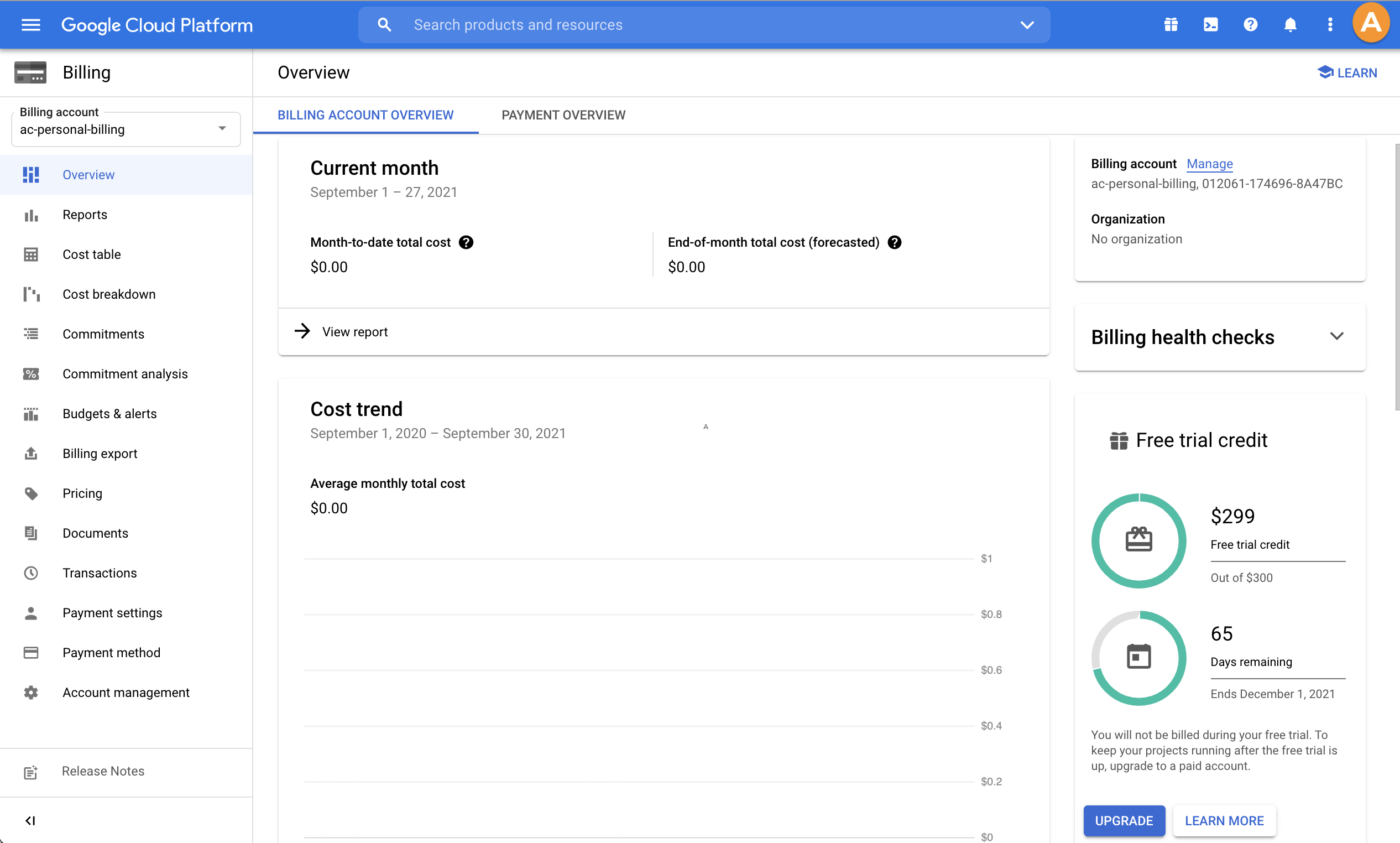
Task: Click the Release Notes document icon
Action: click(30, 772)
